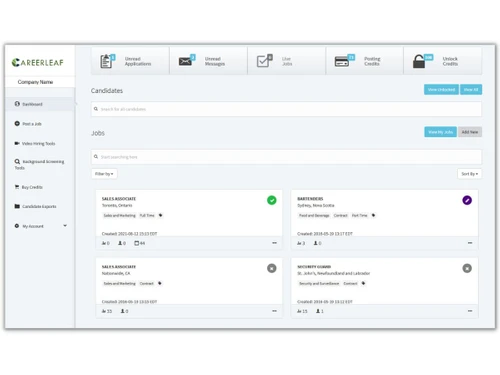Click tag icon on Toronto Sales Associate card
500x375 pixels.
pos(160,215)
